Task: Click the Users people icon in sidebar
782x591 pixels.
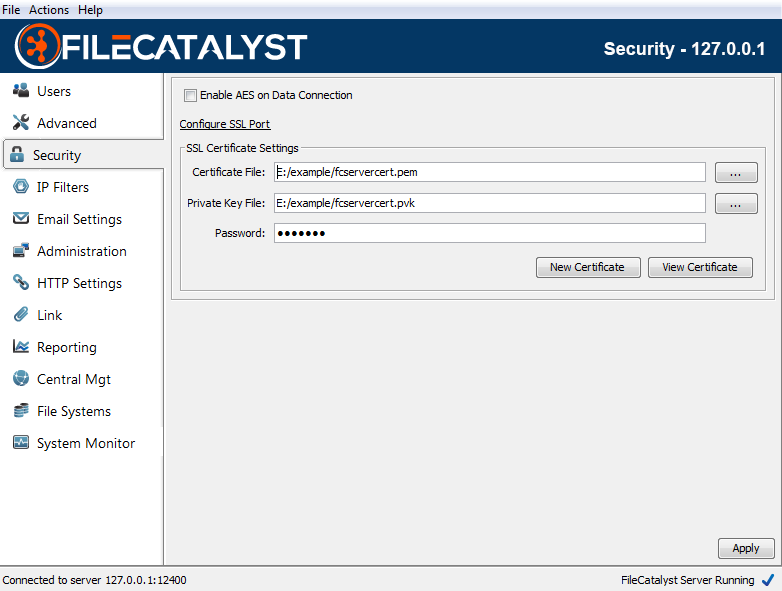Action: pos(21,90)
